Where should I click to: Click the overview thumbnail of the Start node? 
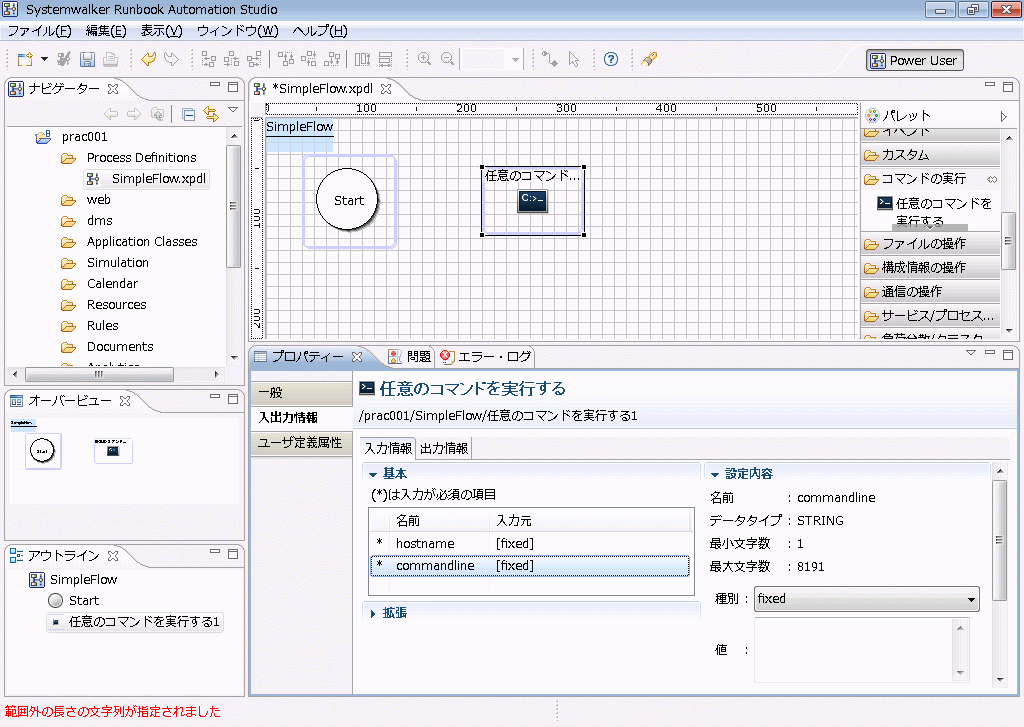(42, 451)
